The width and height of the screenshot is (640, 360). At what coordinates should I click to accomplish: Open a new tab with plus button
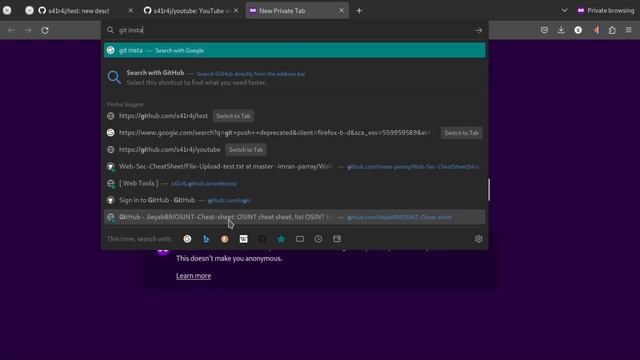[x=359, y=11]
